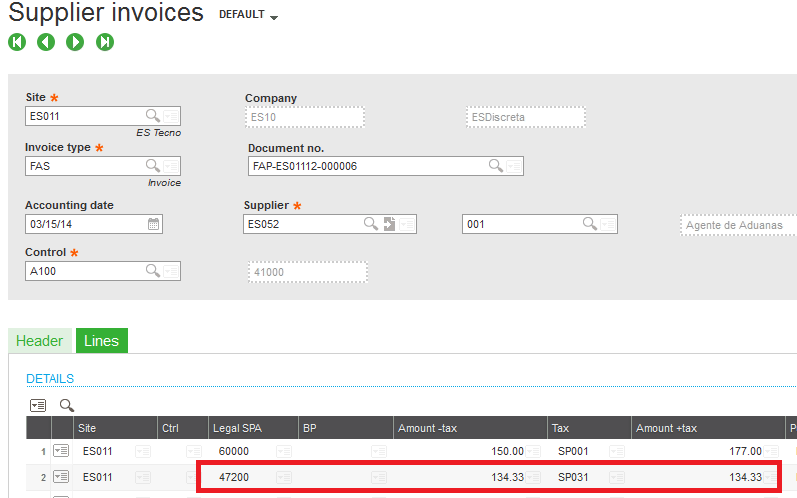This screenshot has height=498, width=797.
Task: Click the DETAILS section heading
Action: click(x=50, y=379)
